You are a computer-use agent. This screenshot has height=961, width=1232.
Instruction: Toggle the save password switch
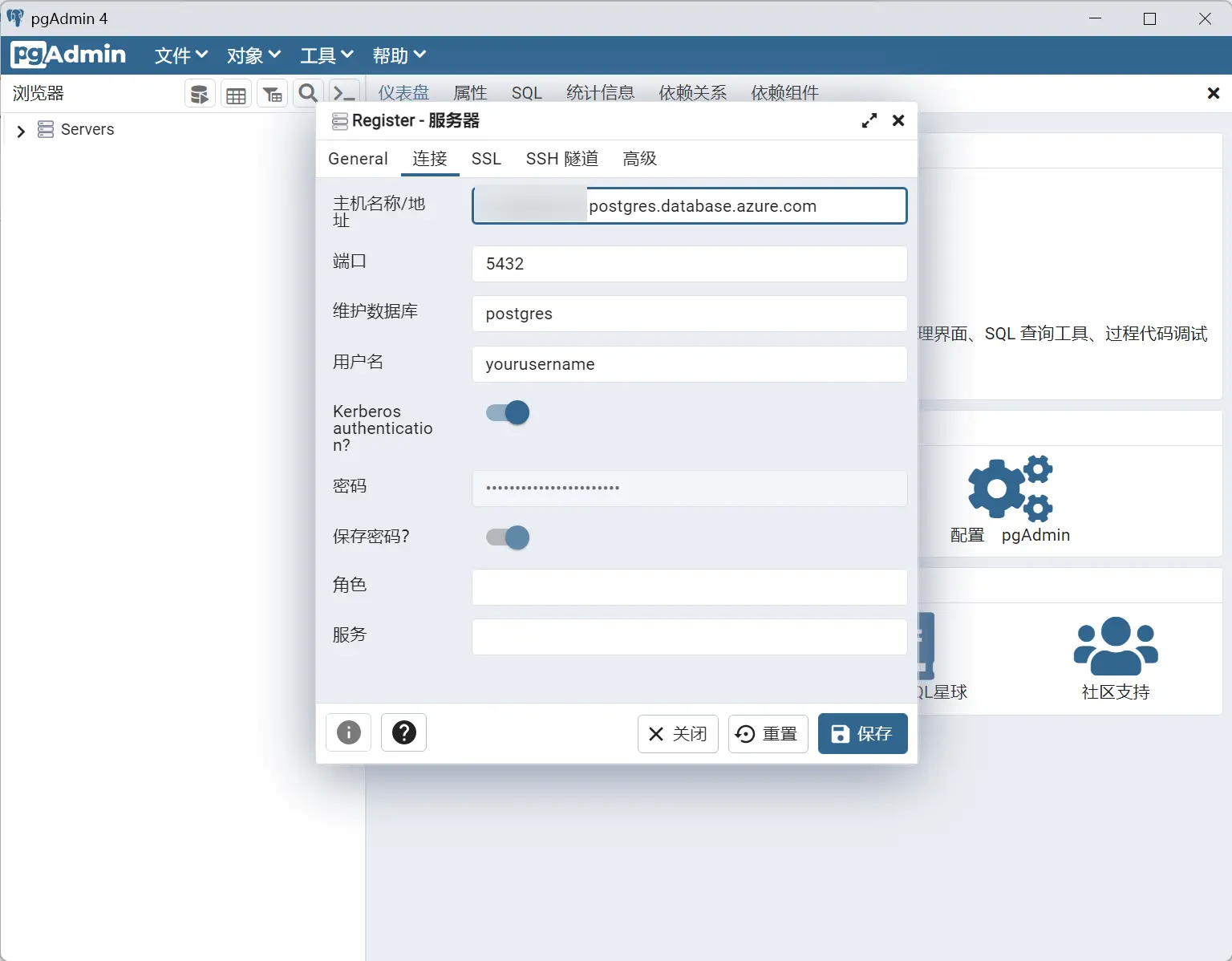pos(508,537)
